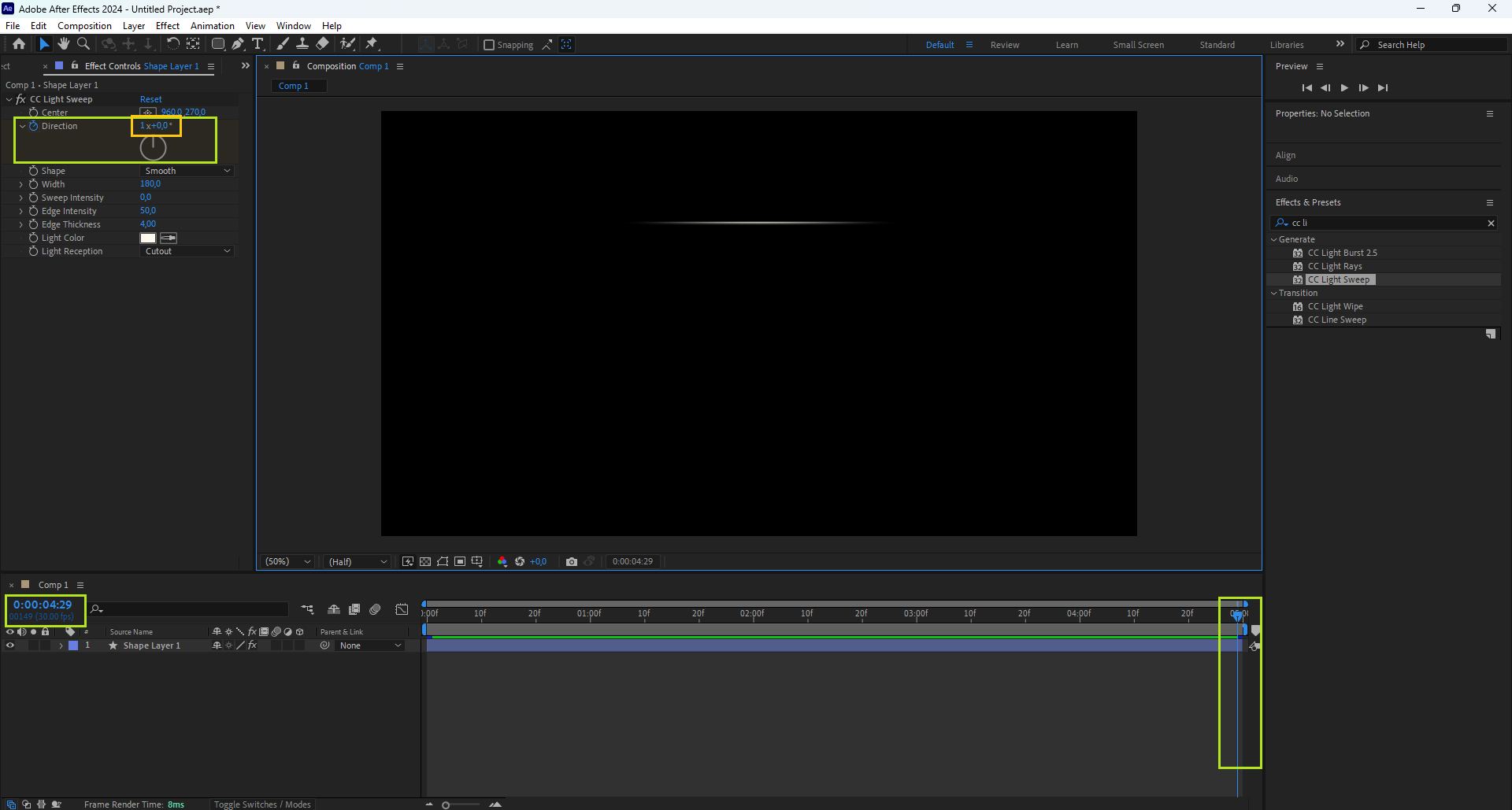Click the Home icon in toolbar
Screen dimensions: 1512x810
(19, 44)
